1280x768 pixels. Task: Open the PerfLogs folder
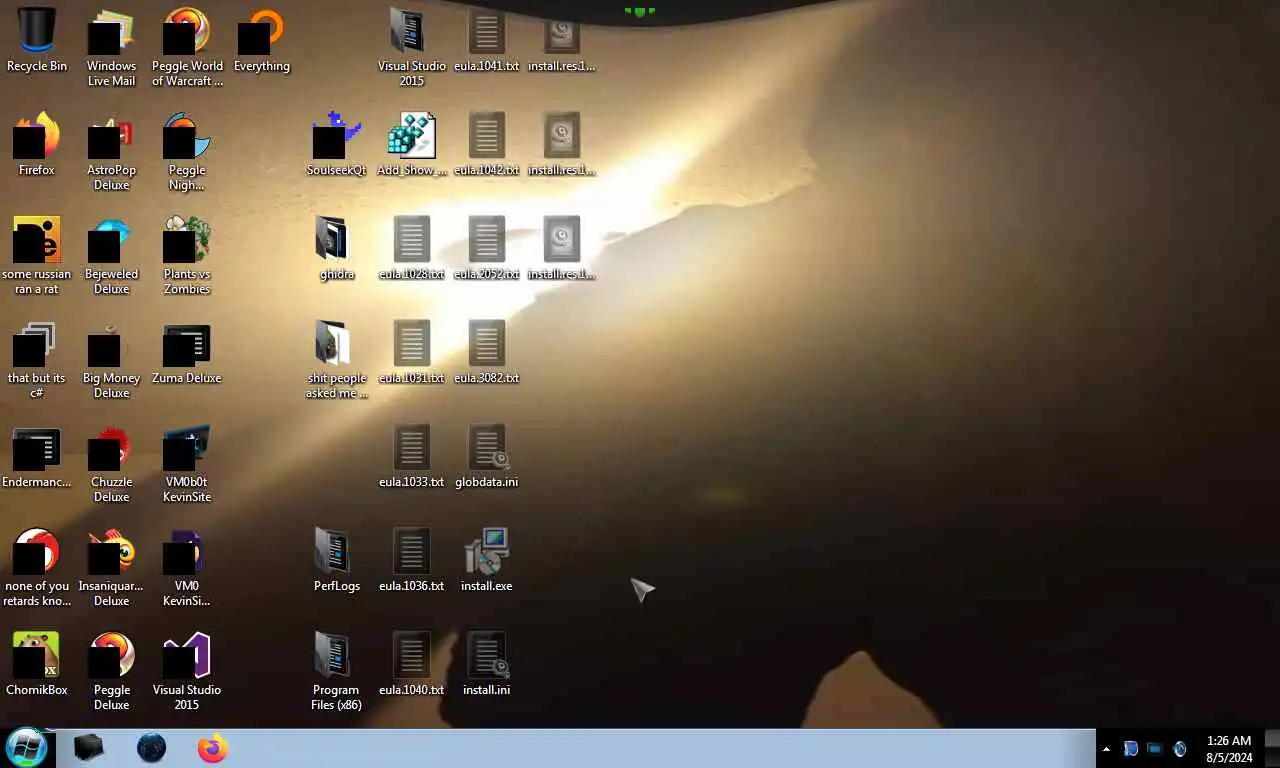[337, 560]
